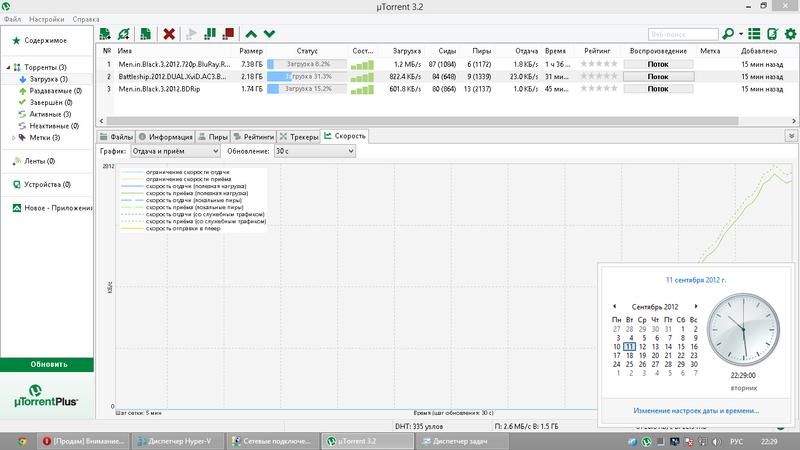Click Men.in.Black 720p progress bar

coord(307,64)
